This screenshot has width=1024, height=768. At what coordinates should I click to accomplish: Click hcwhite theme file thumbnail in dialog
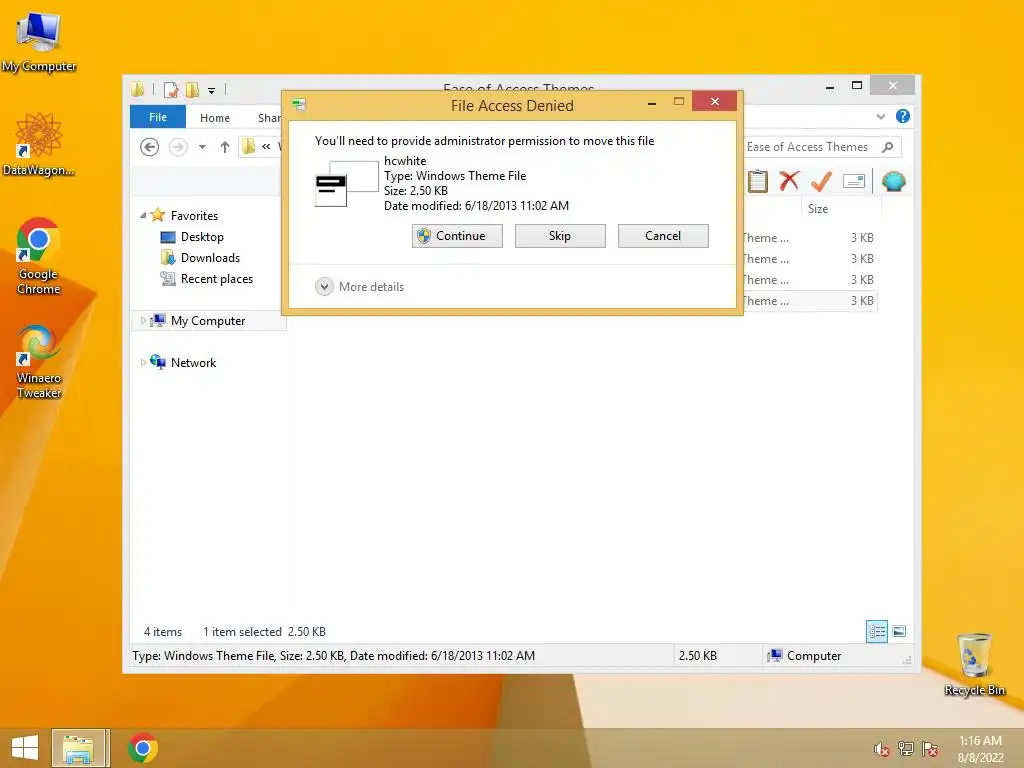coord(347,184)
